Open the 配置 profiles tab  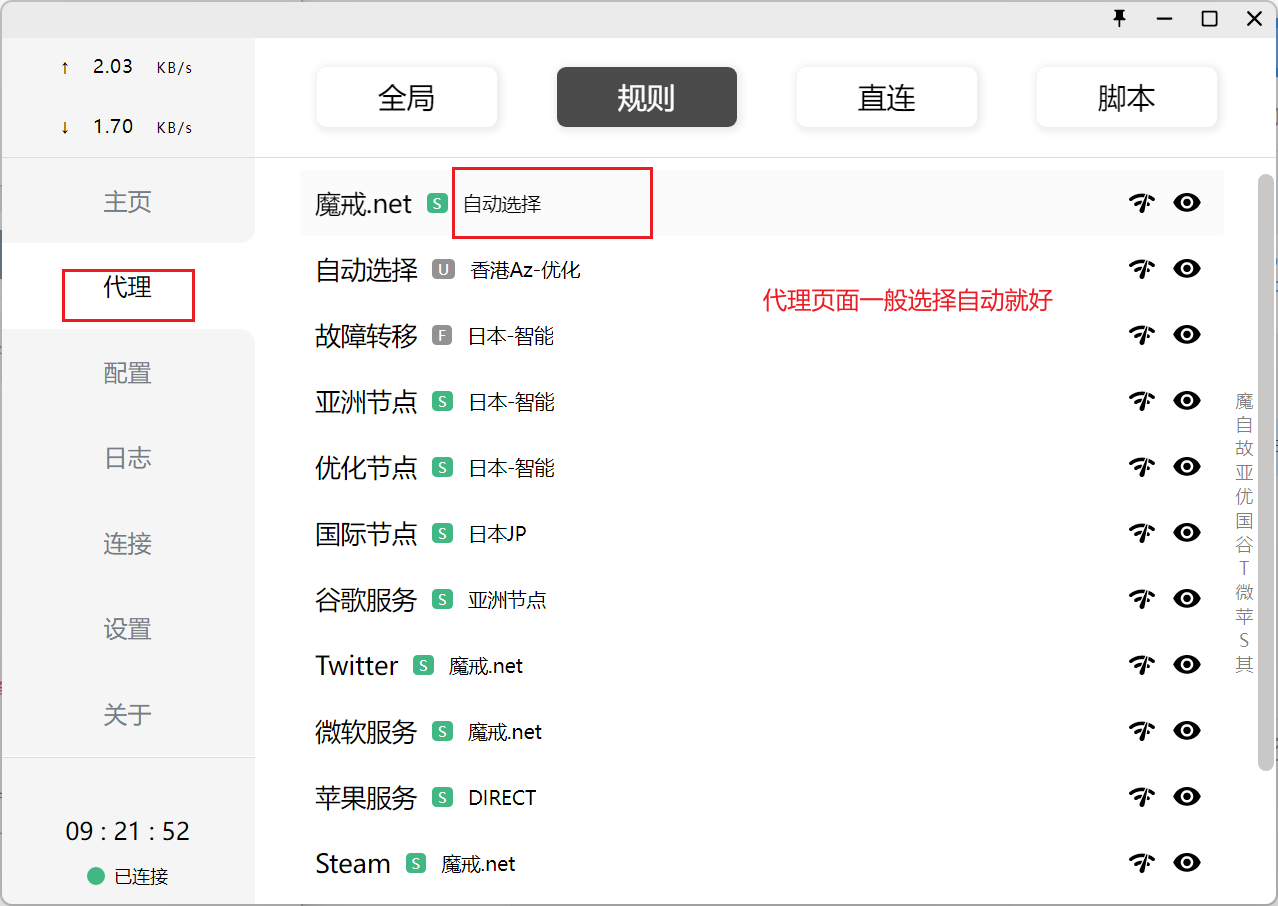click(128, 373)
